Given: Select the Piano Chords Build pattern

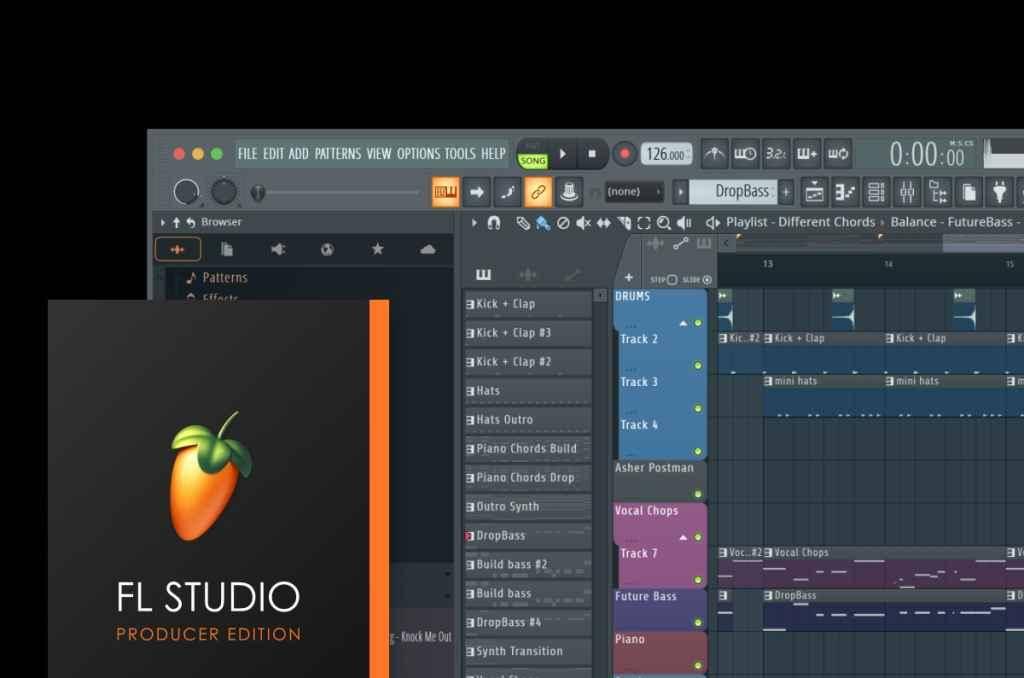Looking at the screenshot, I should point(527,449).
